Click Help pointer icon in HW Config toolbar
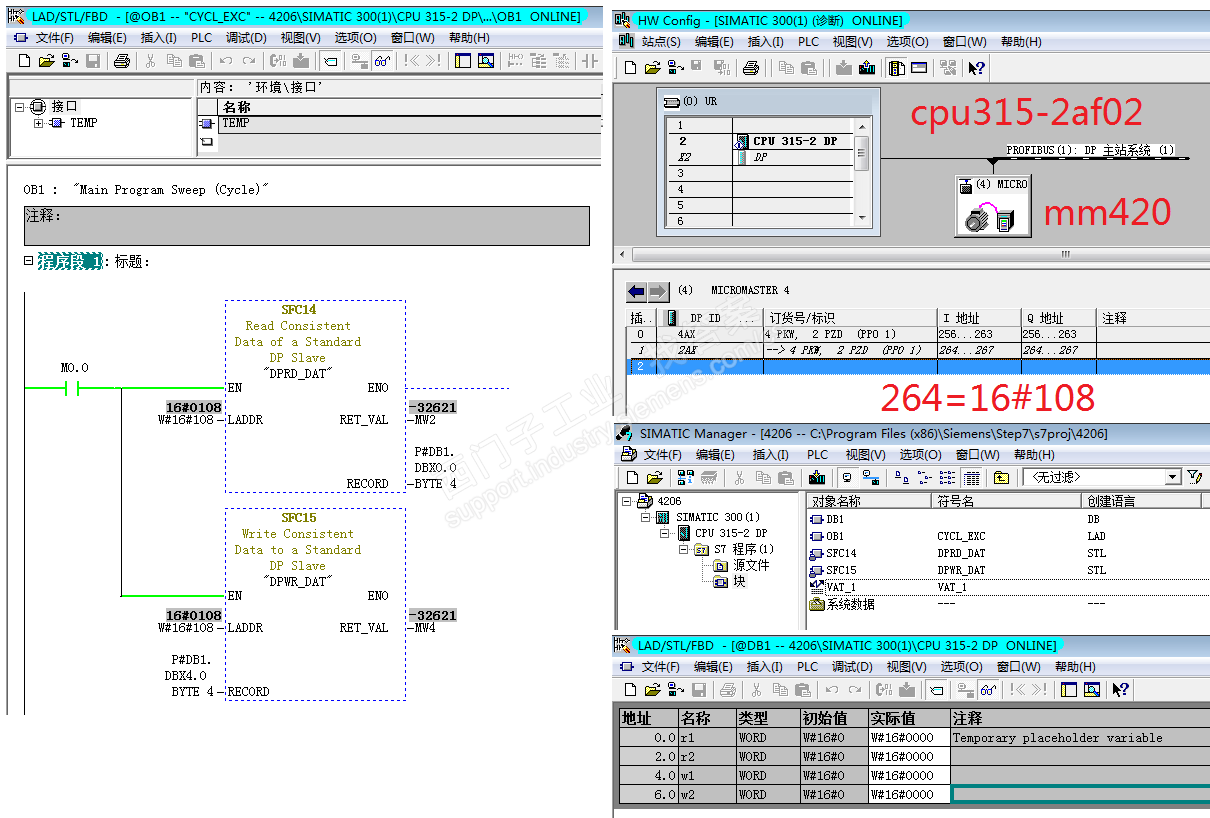The image size is (1210, 818). (977, 68)
